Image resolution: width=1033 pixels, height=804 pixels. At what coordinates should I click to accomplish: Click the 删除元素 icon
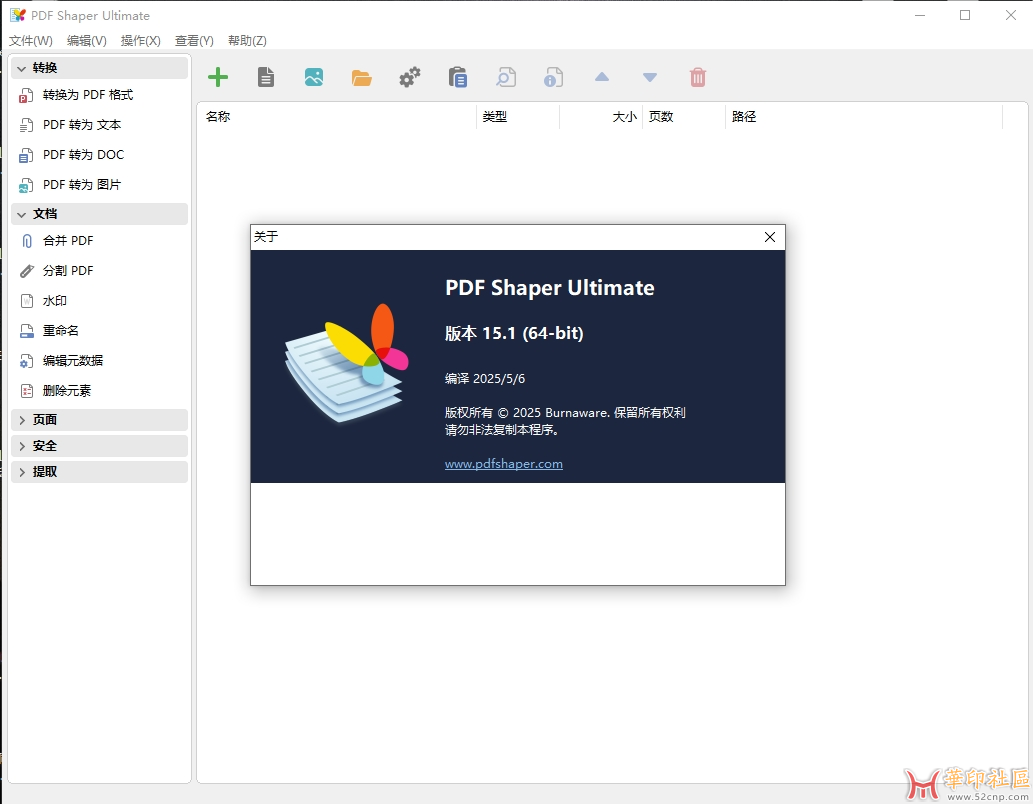tap(26, 391)
